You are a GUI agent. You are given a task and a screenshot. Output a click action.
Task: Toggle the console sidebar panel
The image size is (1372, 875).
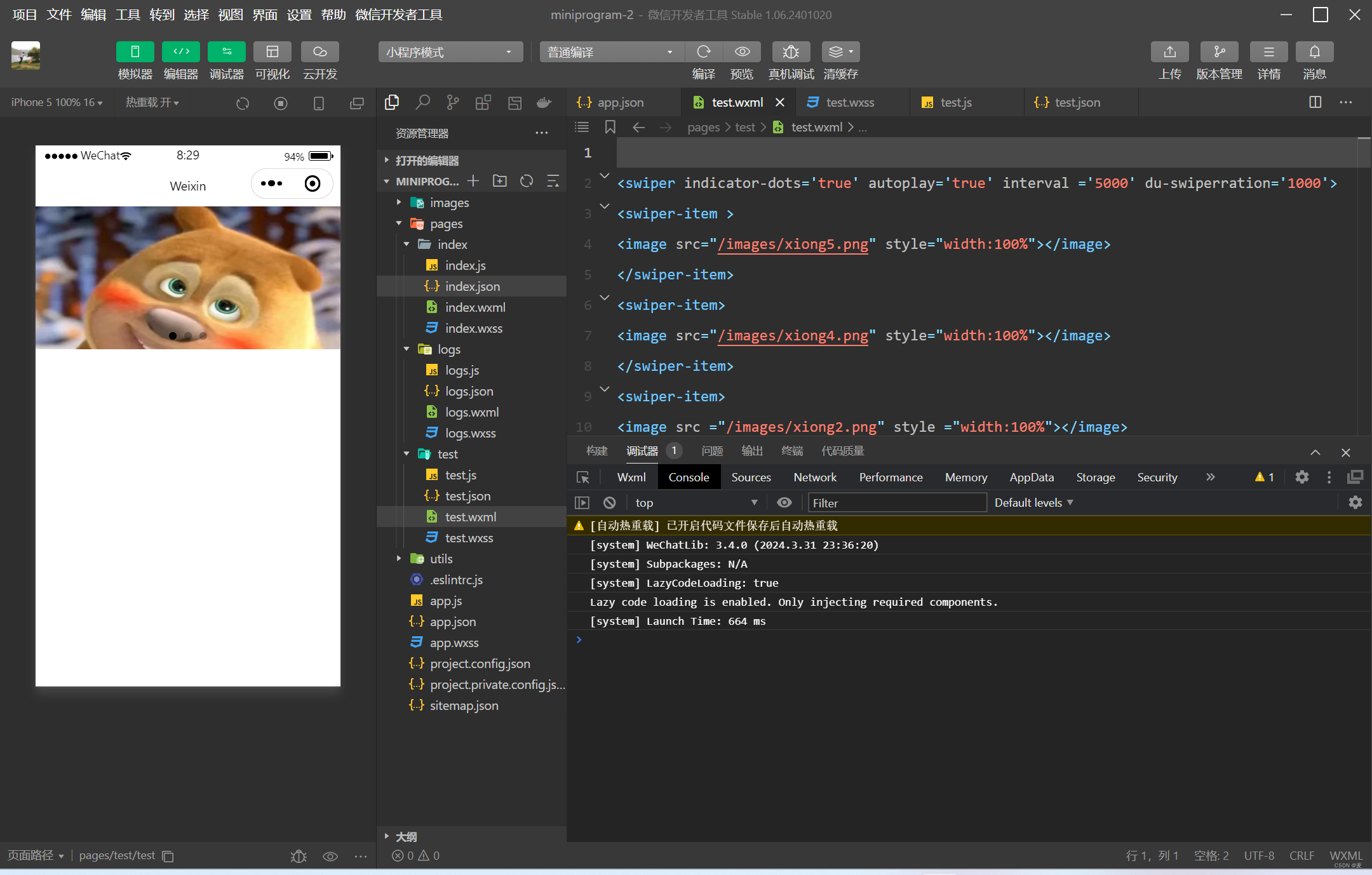(582, 502)
